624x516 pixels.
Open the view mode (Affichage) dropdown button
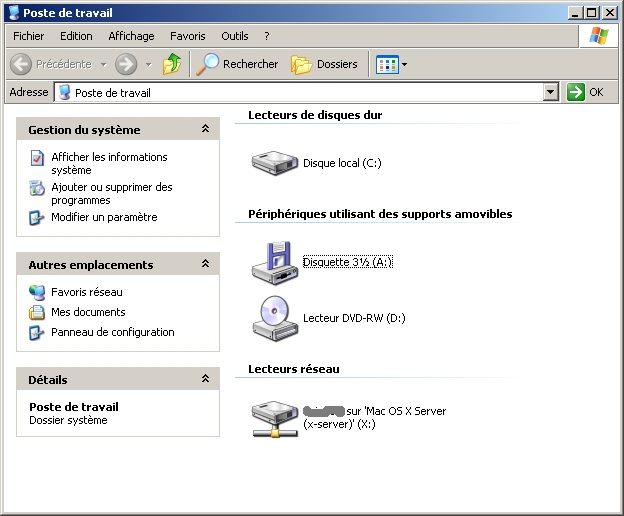click(391, 64)
